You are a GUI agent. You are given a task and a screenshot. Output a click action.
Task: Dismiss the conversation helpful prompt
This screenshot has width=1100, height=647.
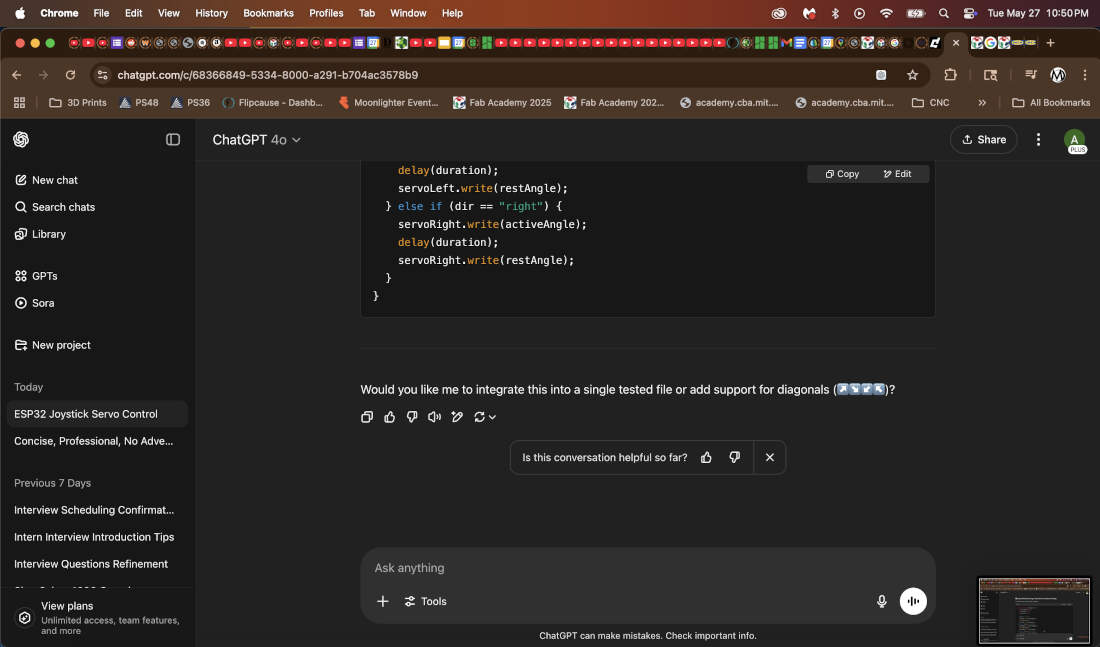[x=770, y=458]
